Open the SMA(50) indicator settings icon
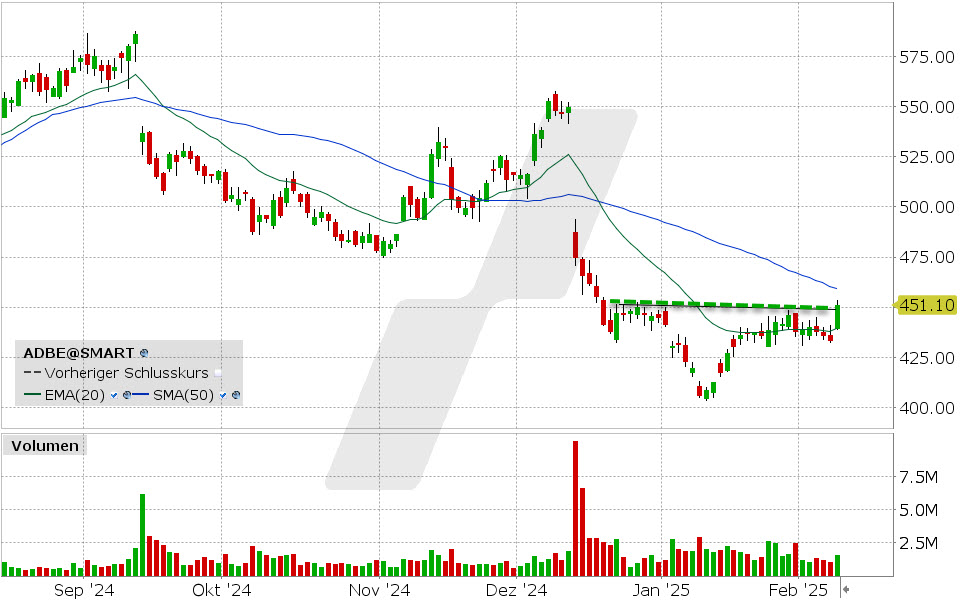 point(236,396)
